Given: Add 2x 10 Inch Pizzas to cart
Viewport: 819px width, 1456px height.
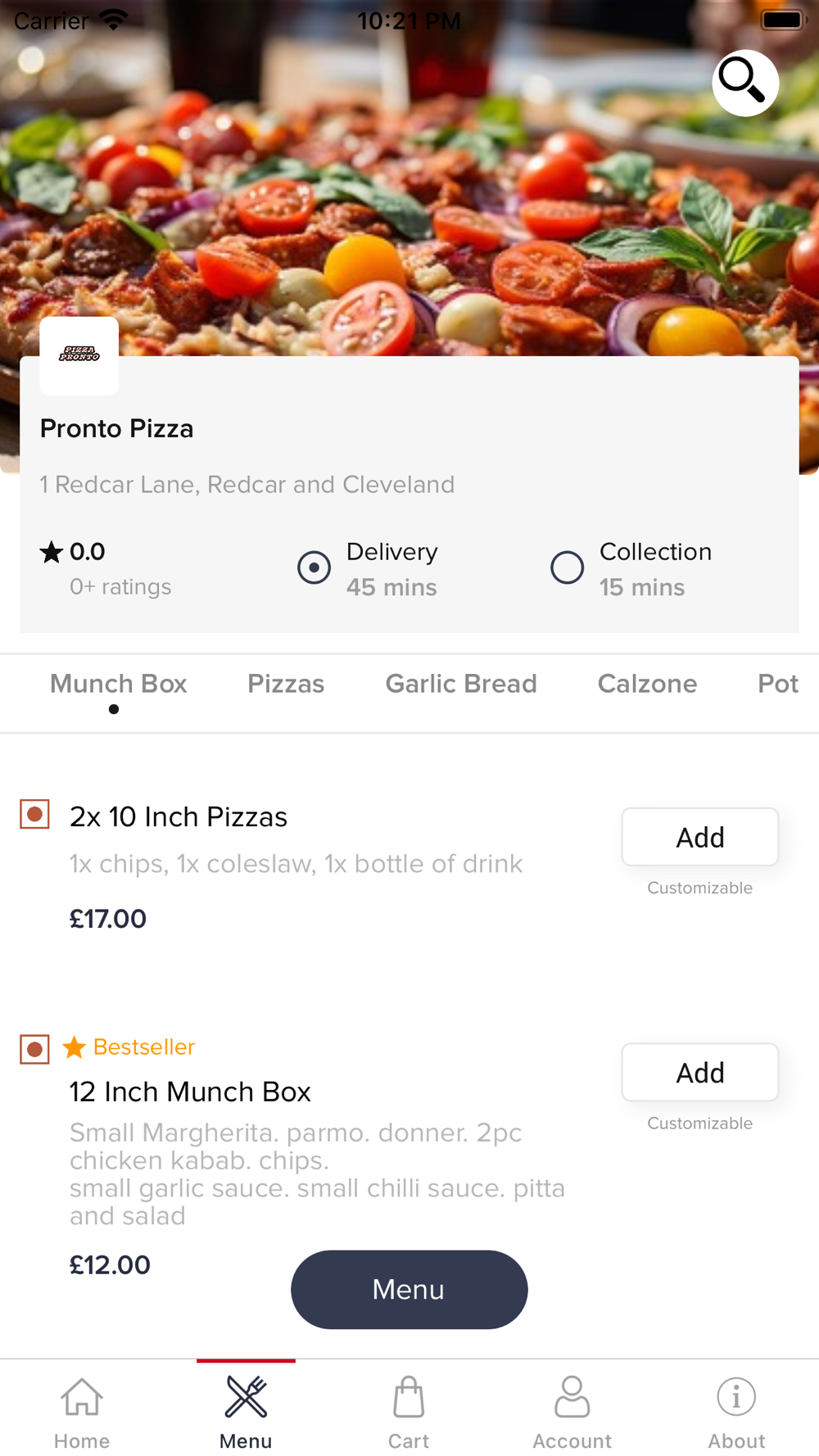Looking at the screenshot, I should pos(699,837).
